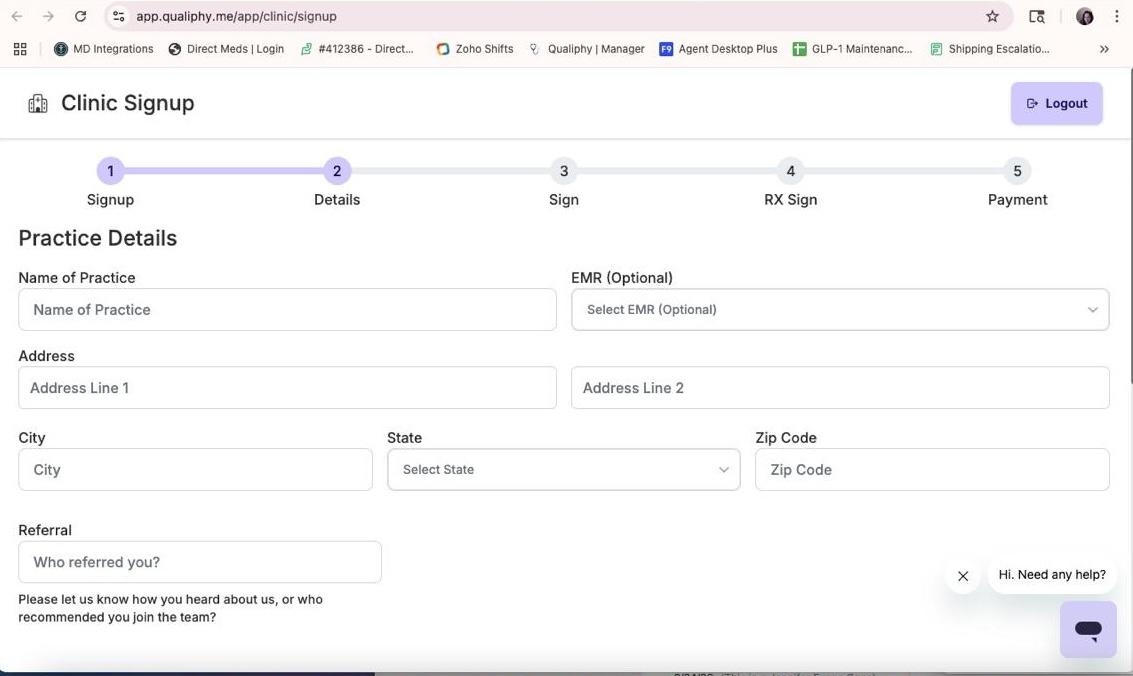This screenshot has width=1133, height=676.
Task: Open the tab search icon beside the star
Action: tap(1036, 16)
